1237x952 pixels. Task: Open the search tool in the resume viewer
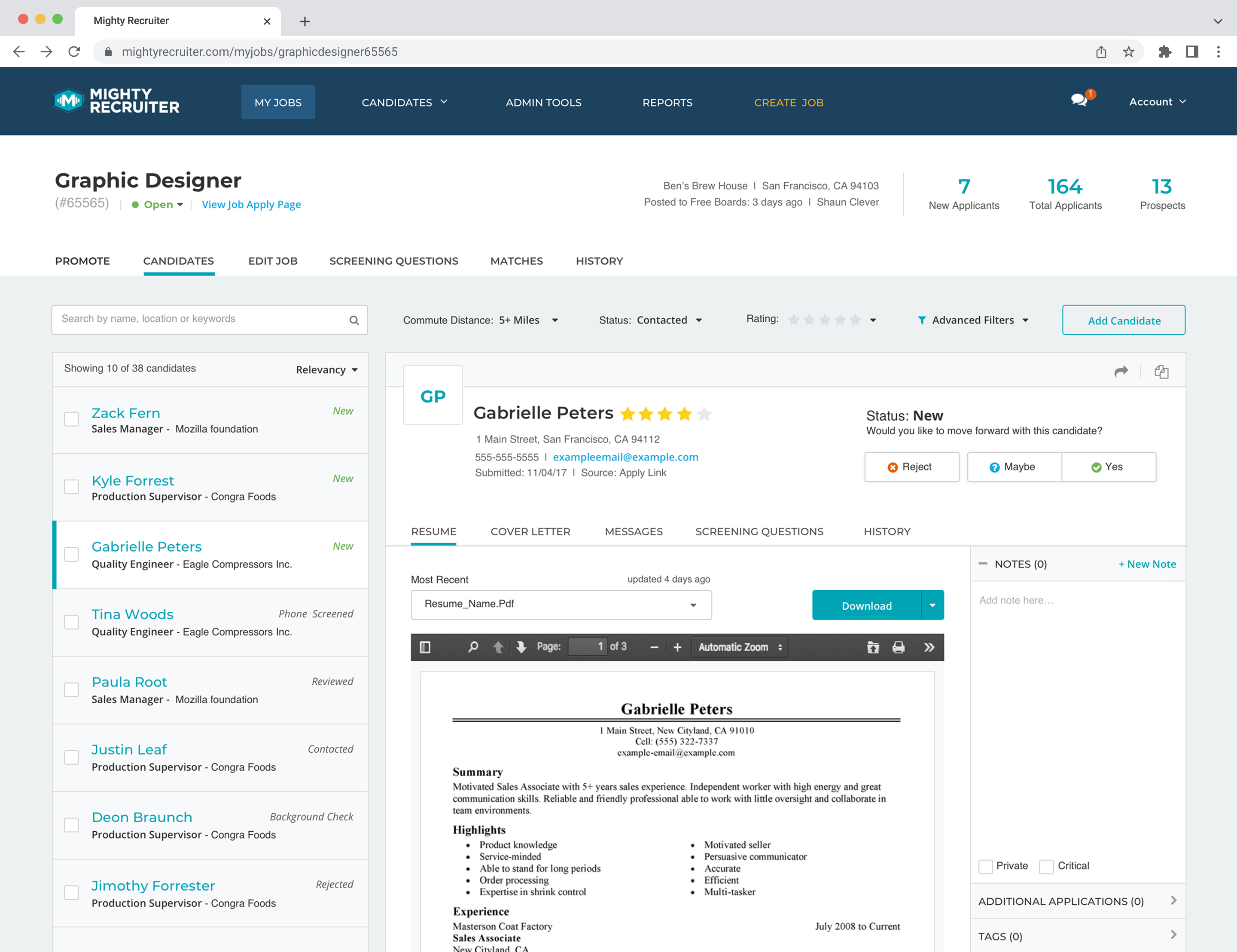click(x=473, y=647)
